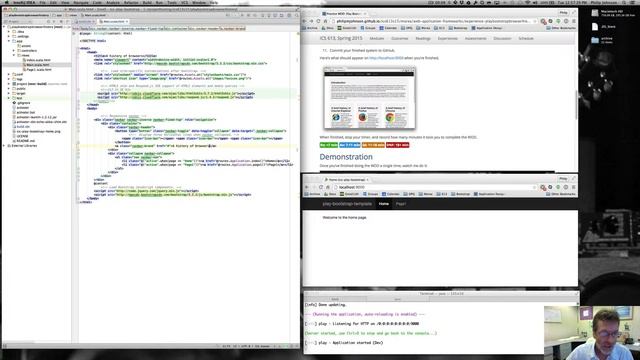Select README.md in project tree
This screenshot has height=360, width=640.
[x=25, y=141]
